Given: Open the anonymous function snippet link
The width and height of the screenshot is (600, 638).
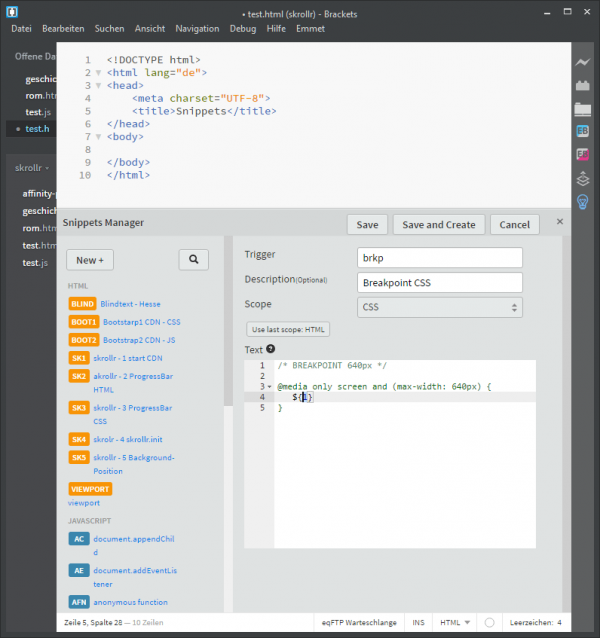Looking at the screenshot, I should point(130,602).
